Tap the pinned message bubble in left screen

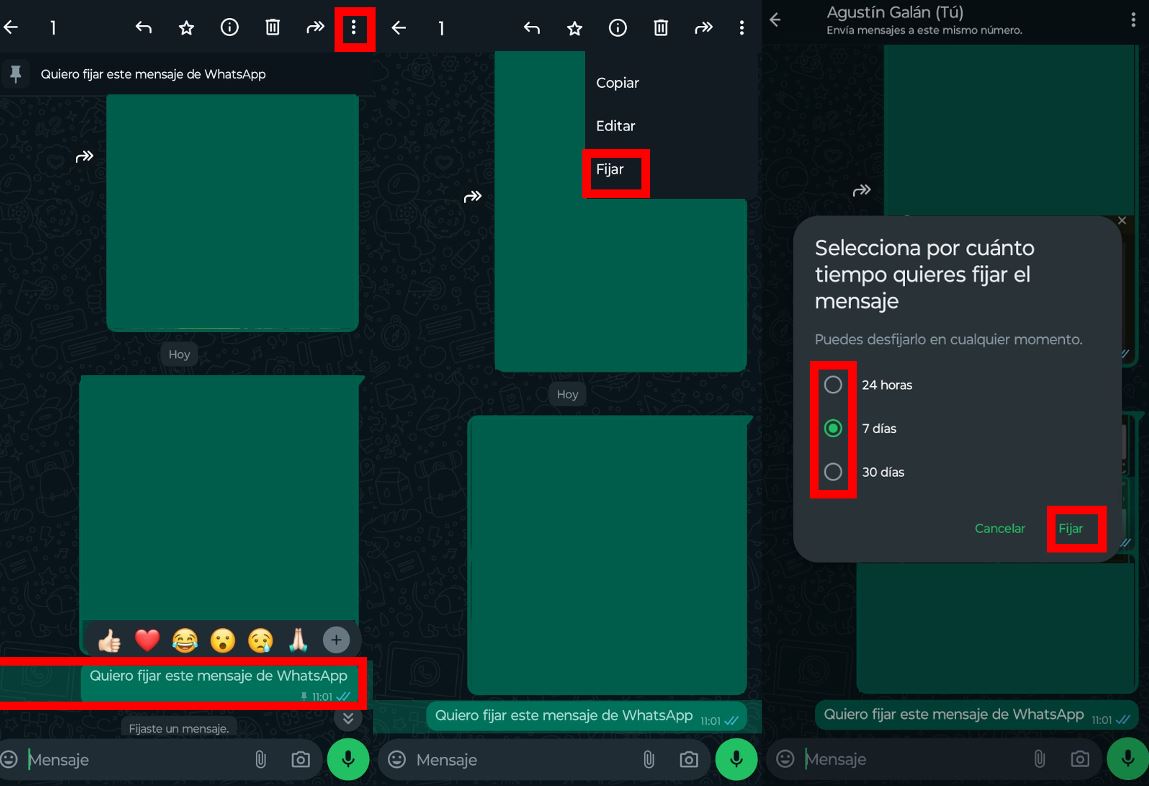pos(219,685)
